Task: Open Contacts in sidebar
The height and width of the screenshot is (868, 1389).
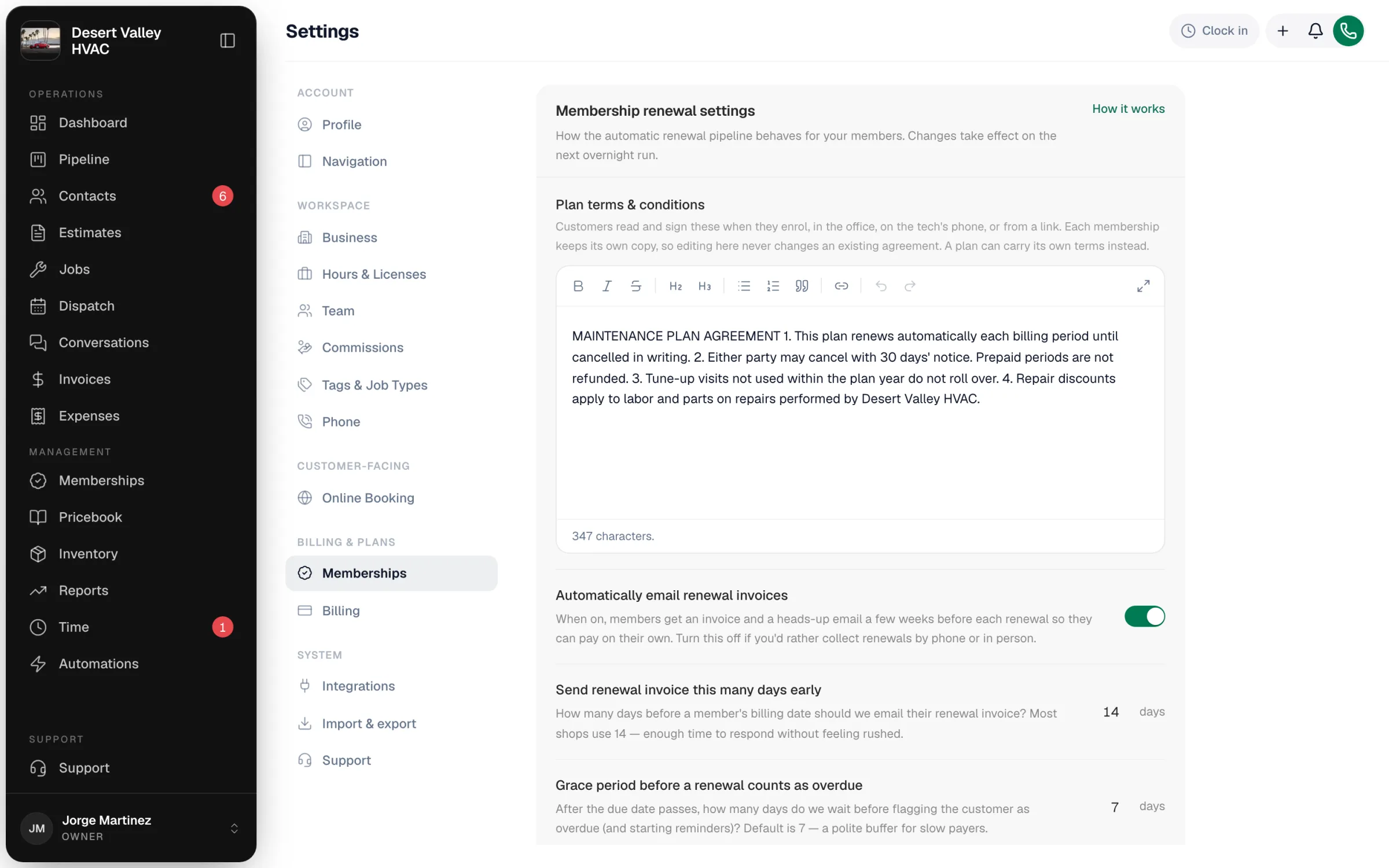Action: 131,196
